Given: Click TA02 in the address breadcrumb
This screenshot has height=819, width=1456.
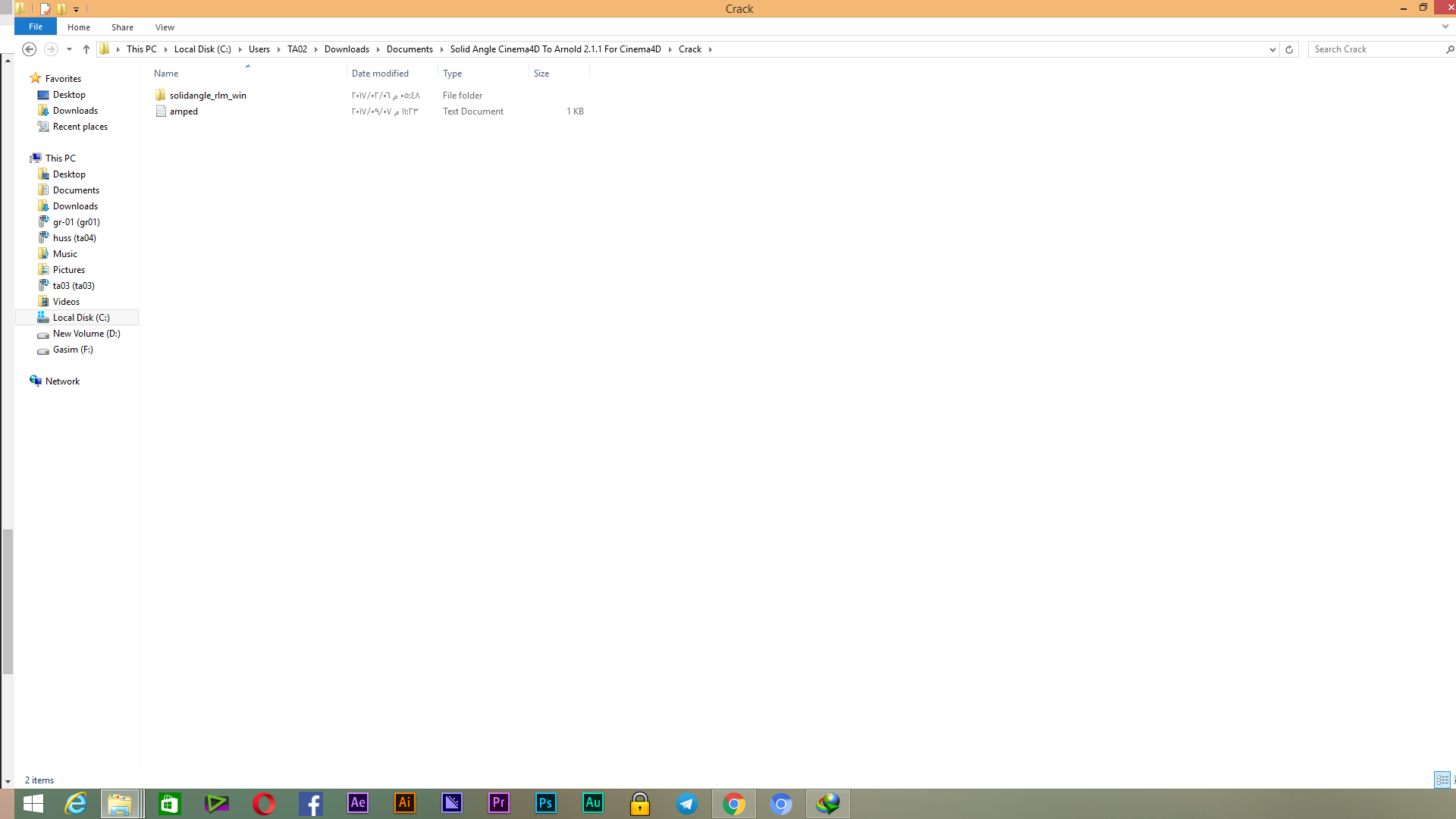Looking at the screenshot, I should (297, 49).
